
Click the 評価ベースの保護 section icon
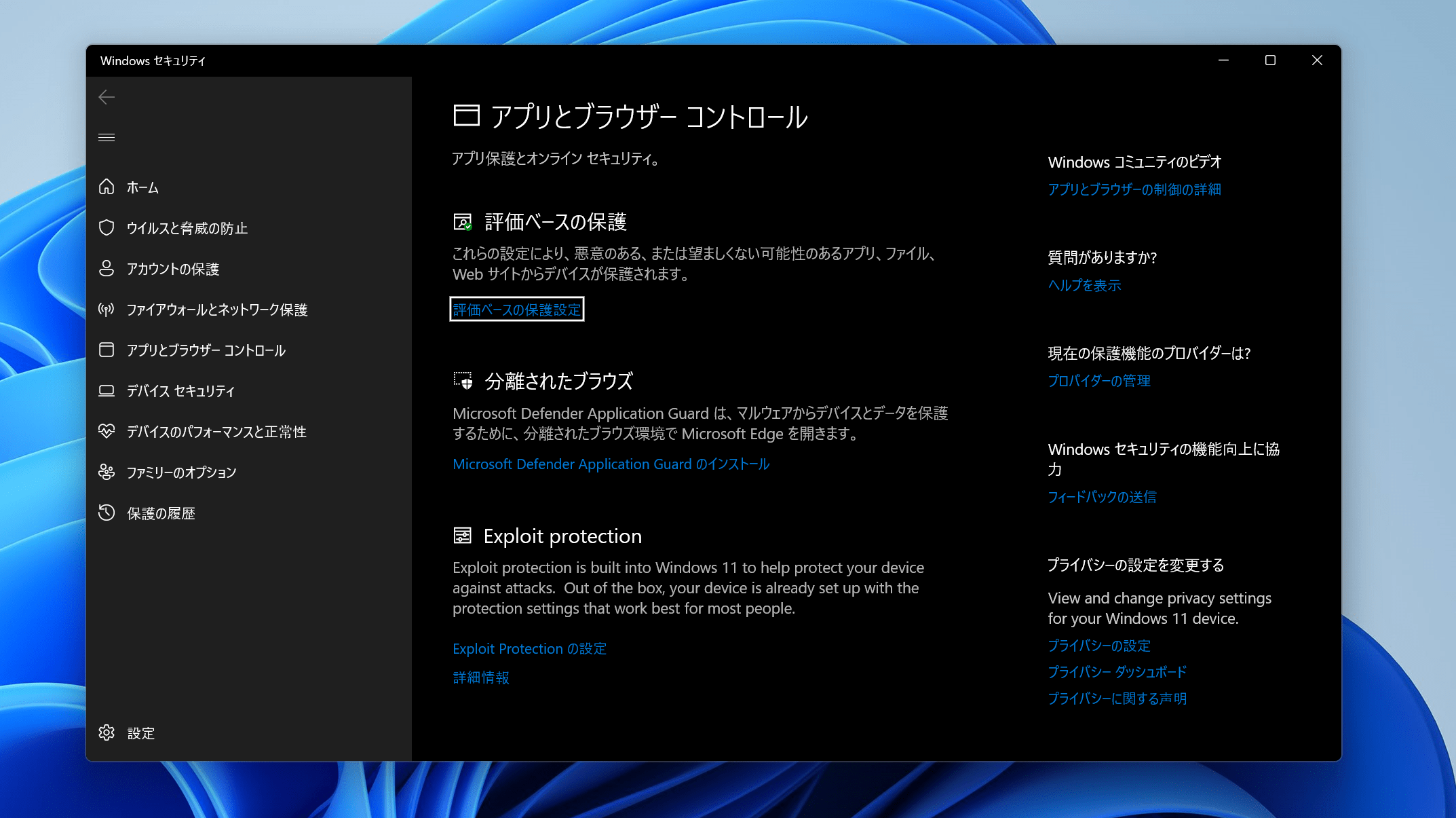(x=463, y=222)
